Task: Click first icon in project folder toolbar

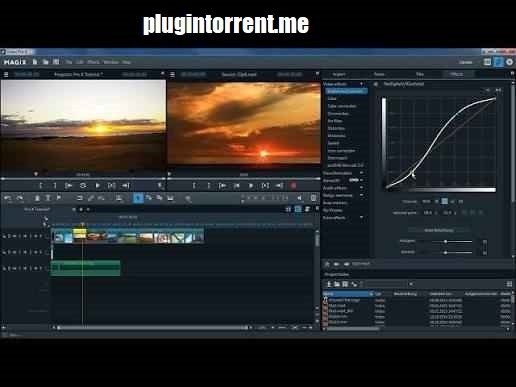Action: point(329,284)
